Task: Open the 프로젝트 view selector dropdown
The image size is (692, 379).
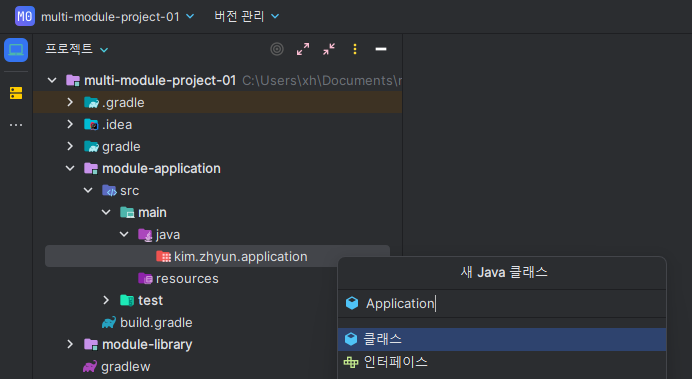Action: tap(76, 49)
